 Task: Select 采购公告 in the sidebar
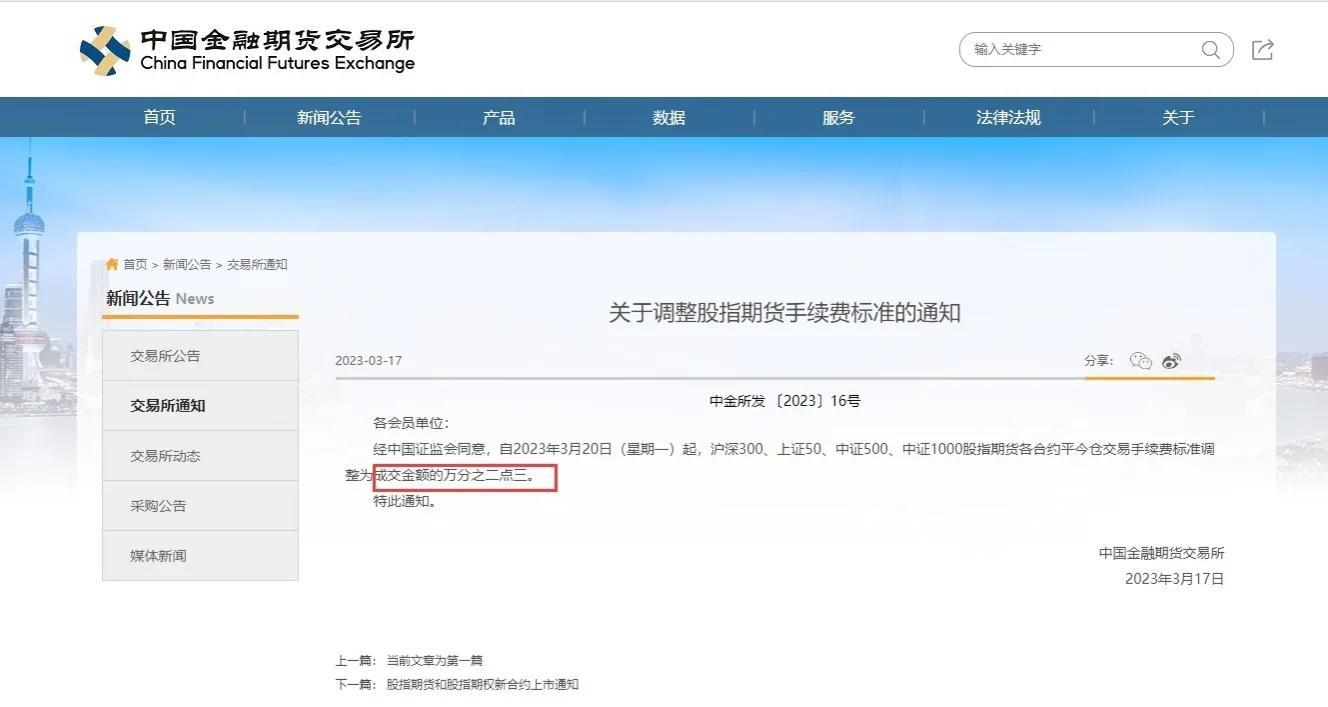[200, 506]
